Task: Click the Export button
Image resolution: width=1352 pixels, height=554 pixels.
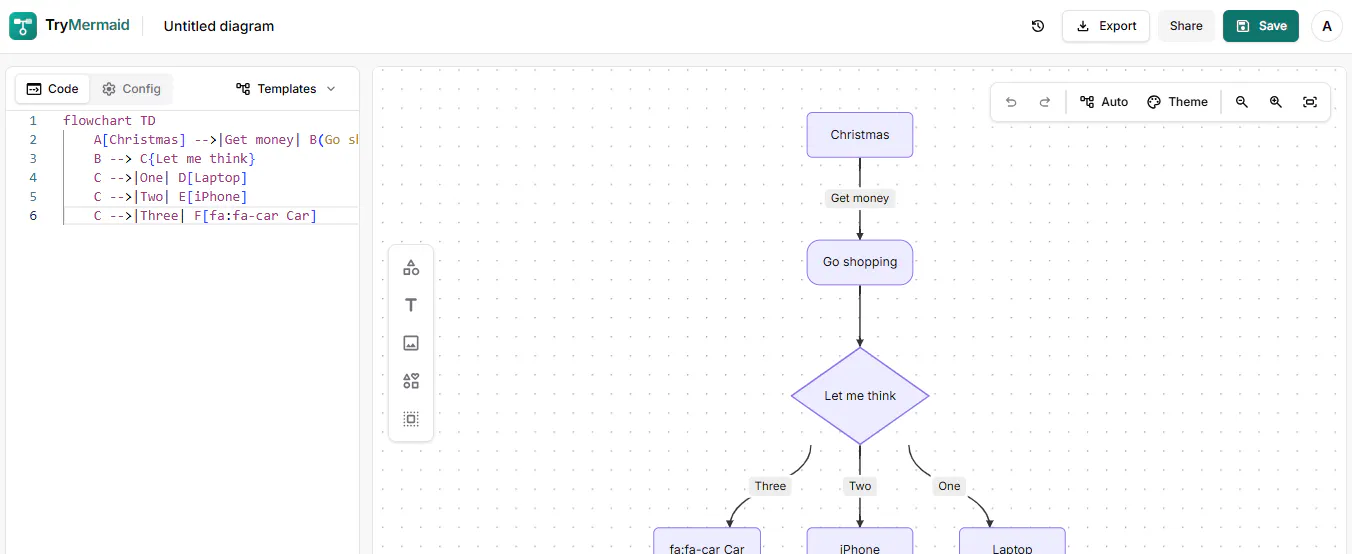Action: [x=1106, y=26]
